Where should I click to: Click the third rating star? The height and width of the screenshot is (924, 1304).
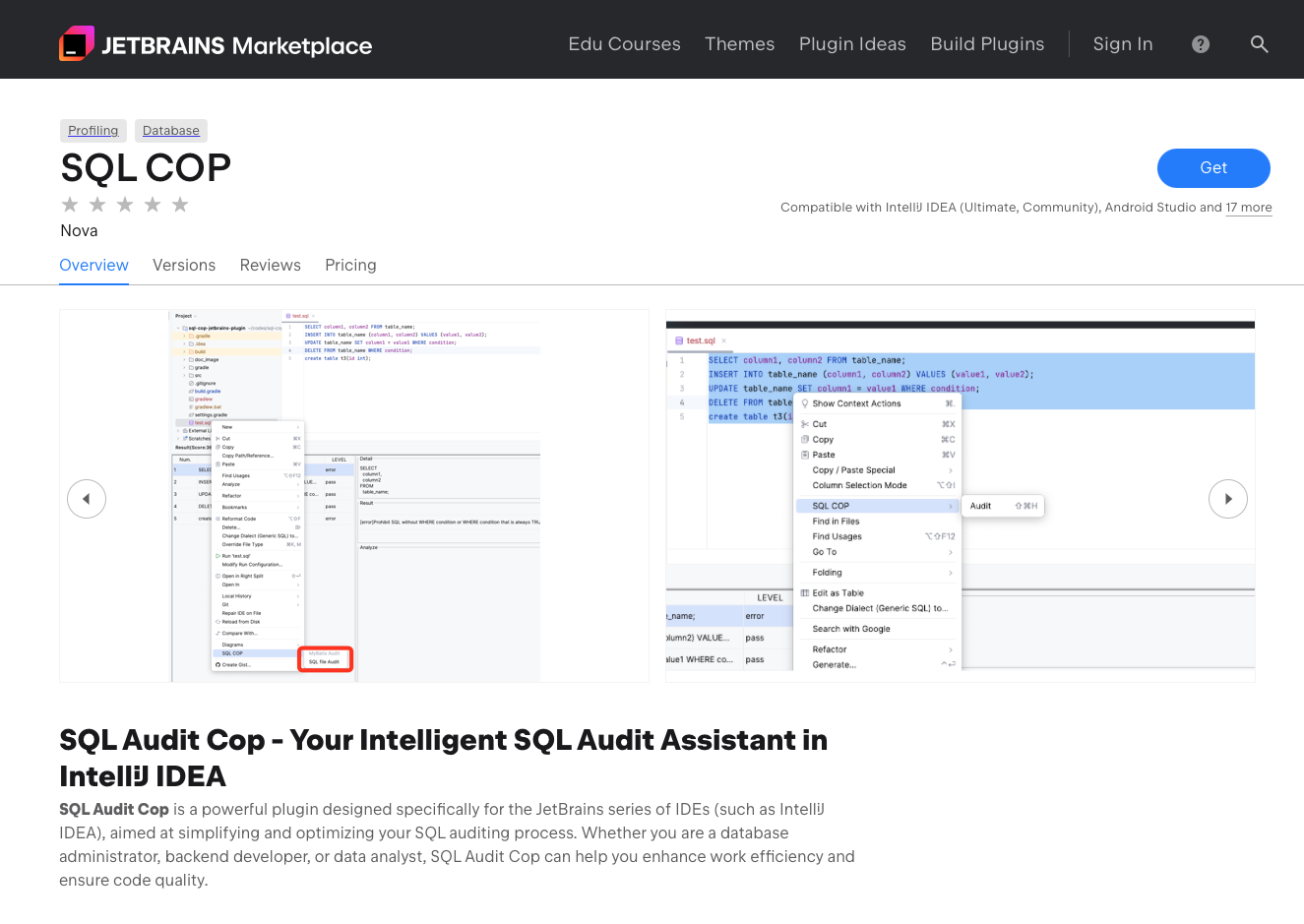125,205
